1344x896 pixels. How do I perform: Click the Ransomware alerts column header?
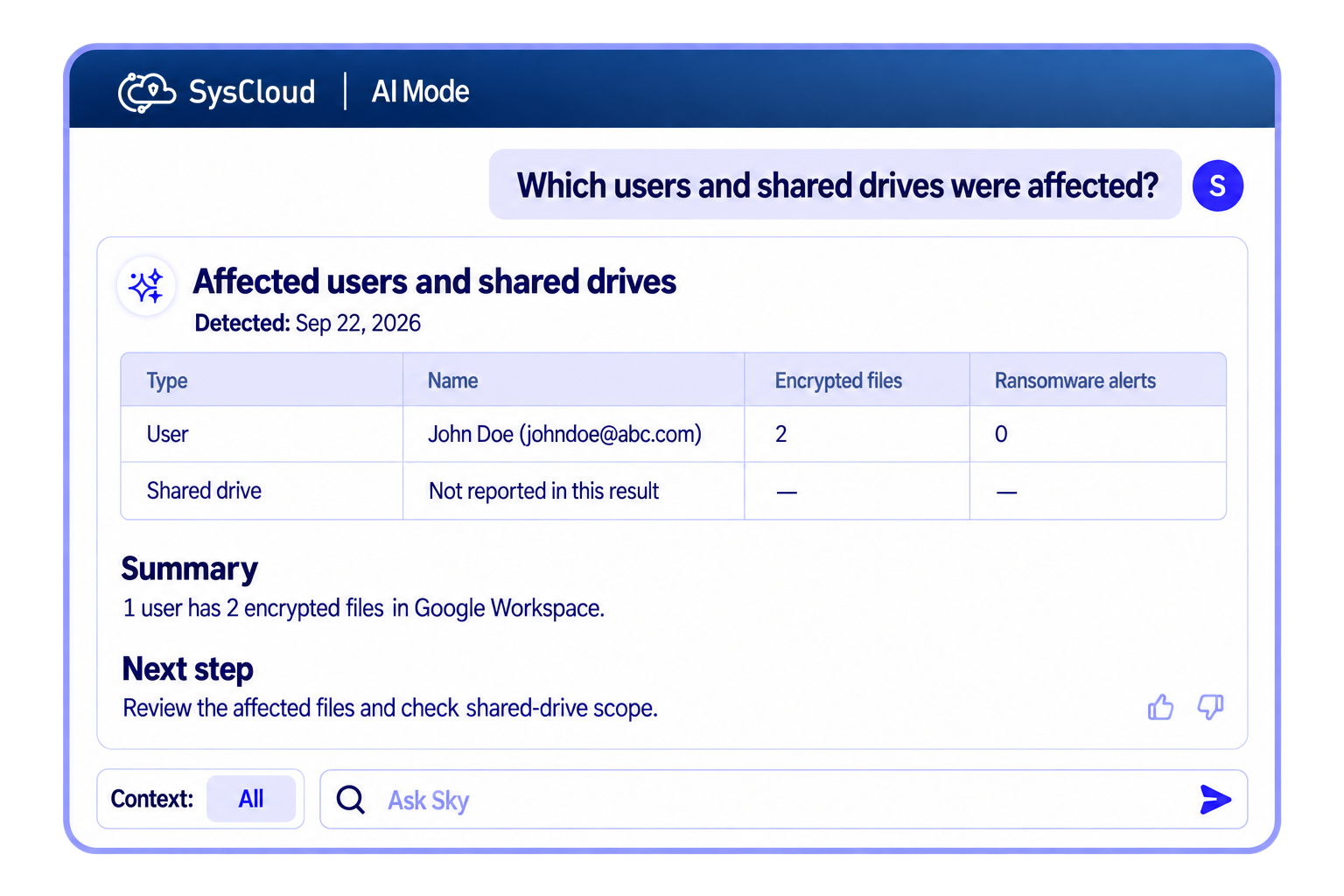coord(1074,381)
